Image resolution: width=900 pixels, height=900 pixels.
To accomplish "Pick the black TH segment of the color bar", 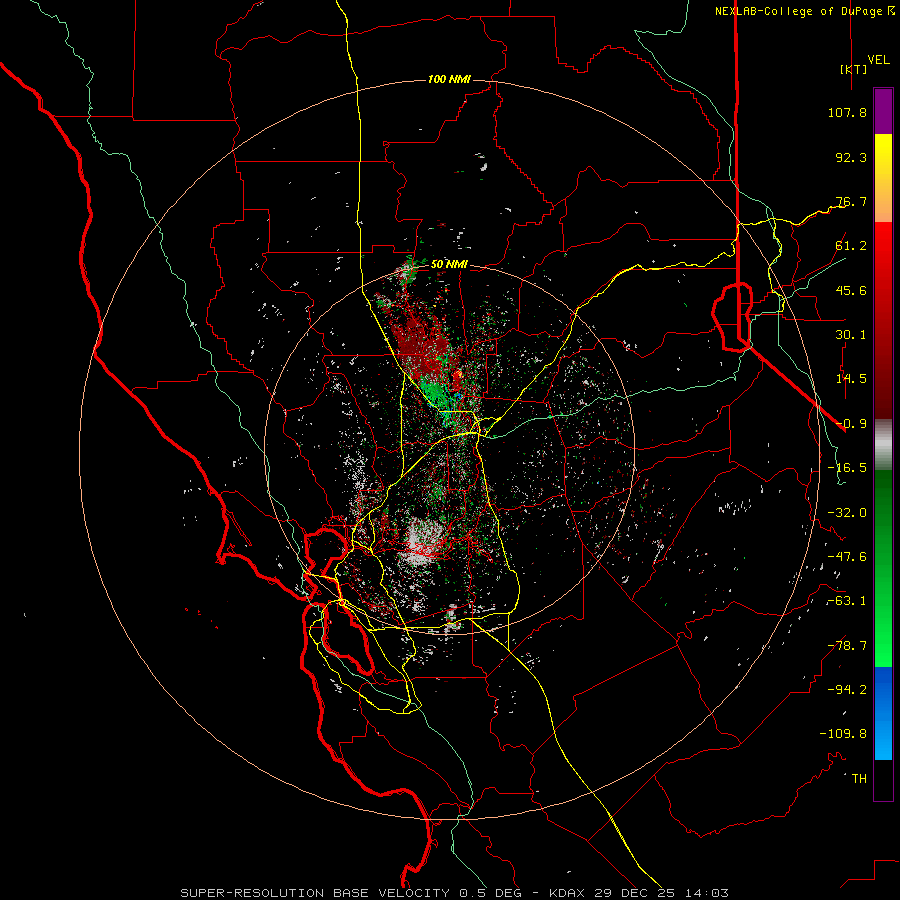I will (x=883, y=779).
